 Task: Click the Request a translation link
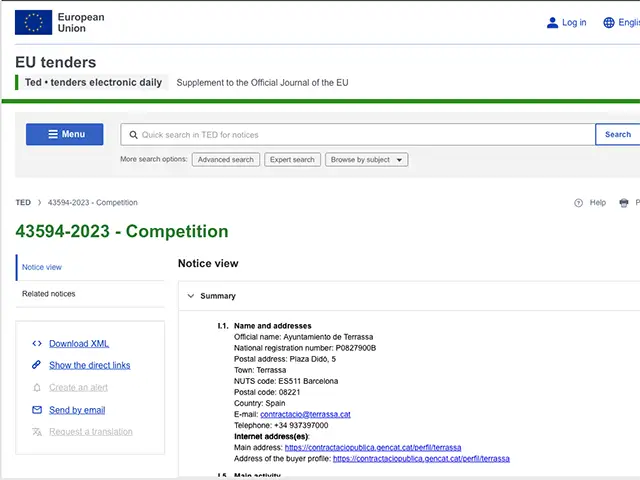pos(91,432)
